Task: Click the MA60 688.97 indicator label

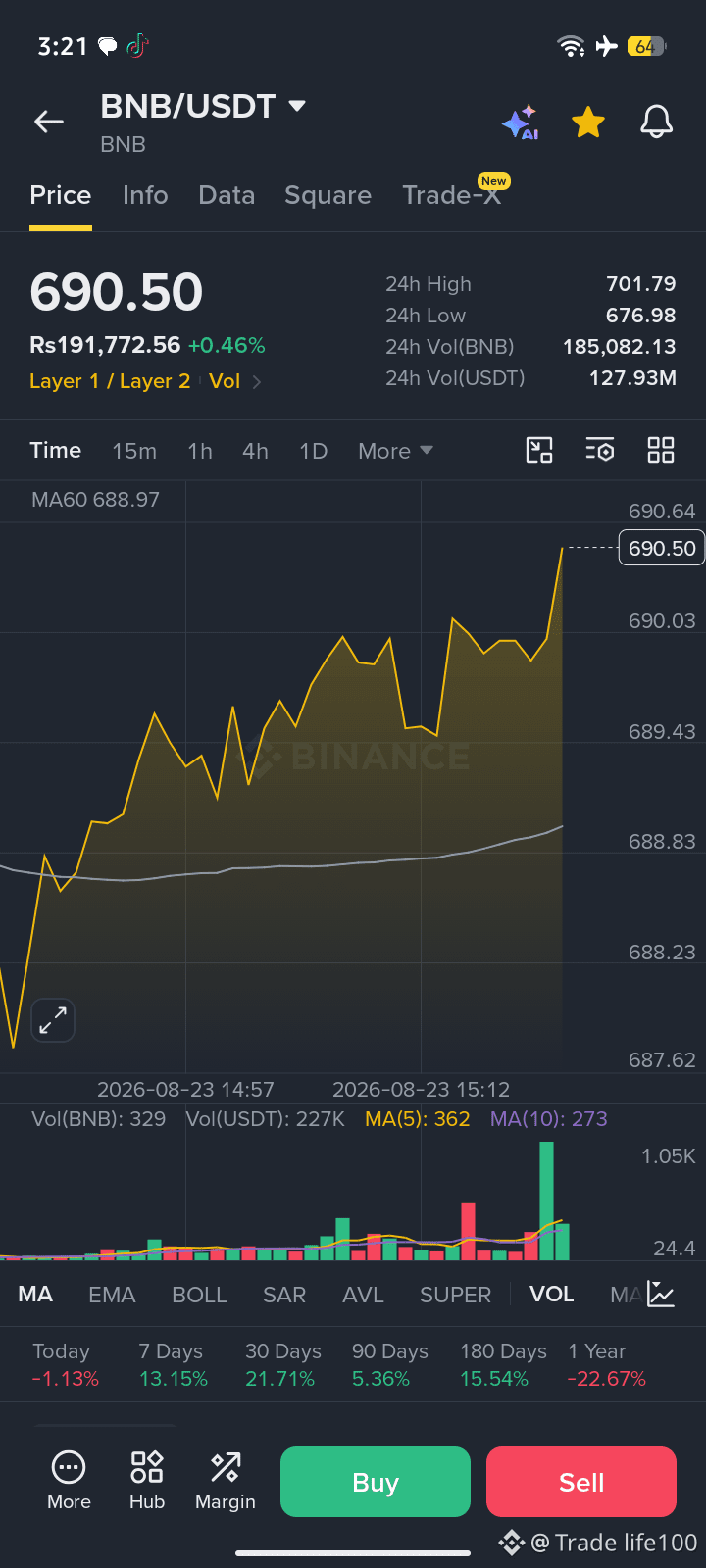Action: click(95, 500)
